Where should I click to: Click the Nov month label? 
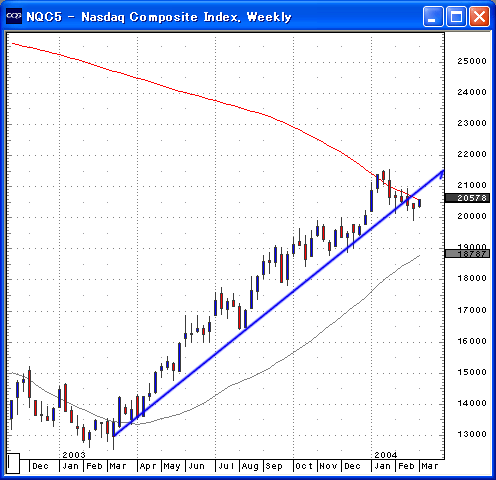point(328,466)
